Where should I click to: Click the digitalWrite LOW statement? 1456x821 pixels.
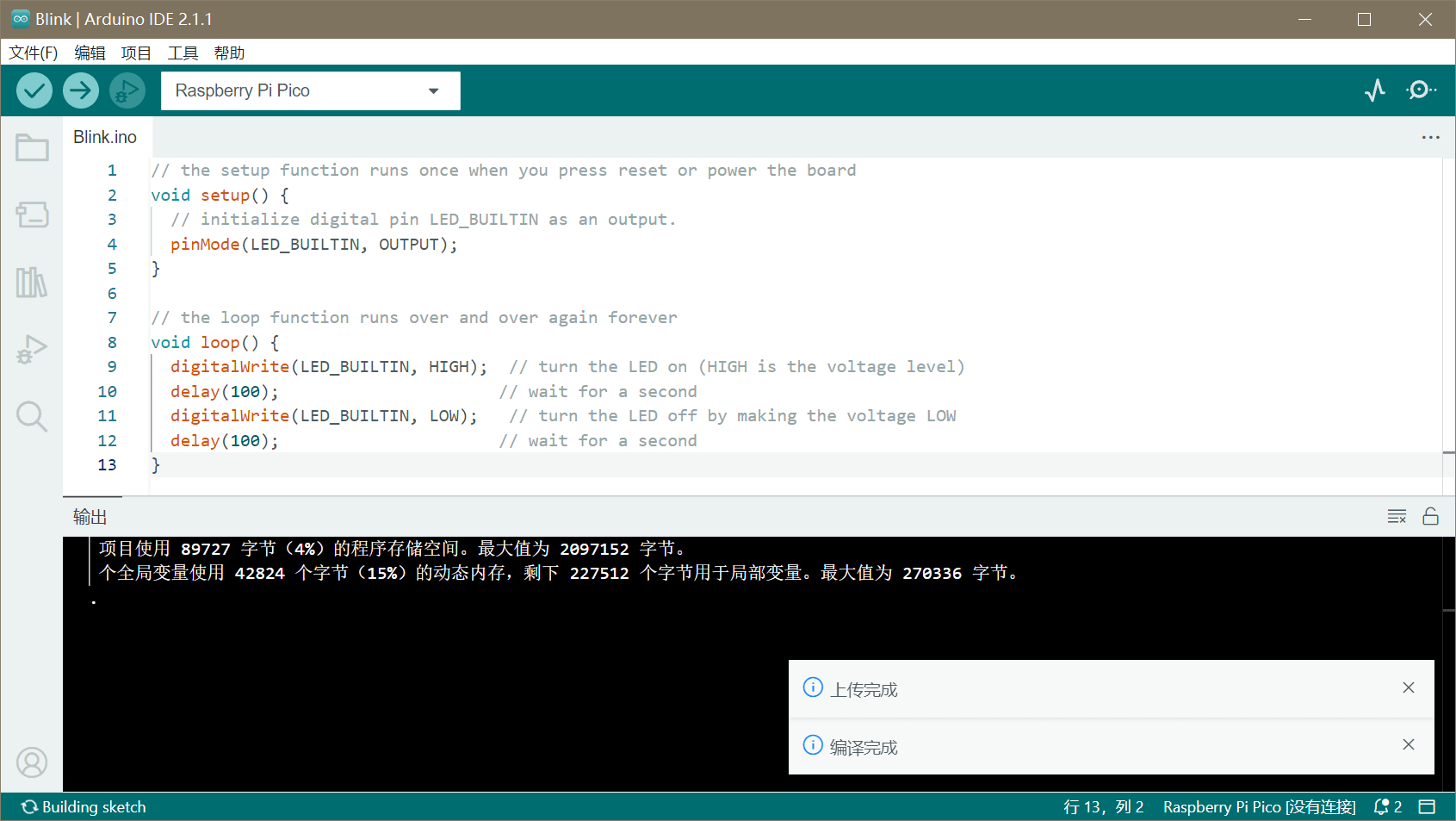point(324,416)
